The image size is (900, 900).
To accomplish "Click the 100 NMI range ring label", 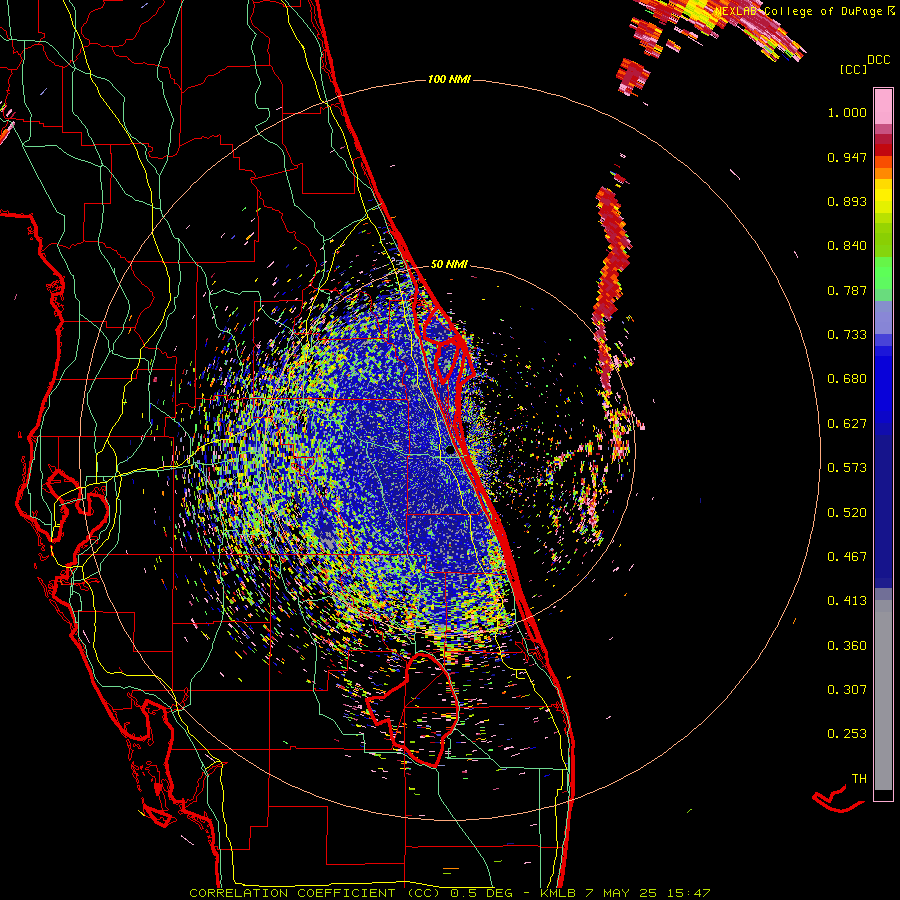I will (449, 79).
